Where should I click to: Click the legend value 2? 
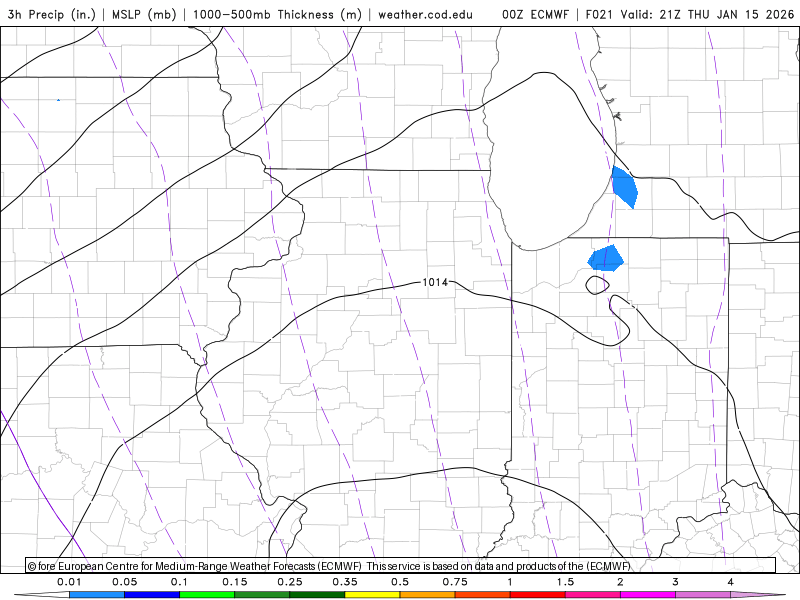point(620,582)
